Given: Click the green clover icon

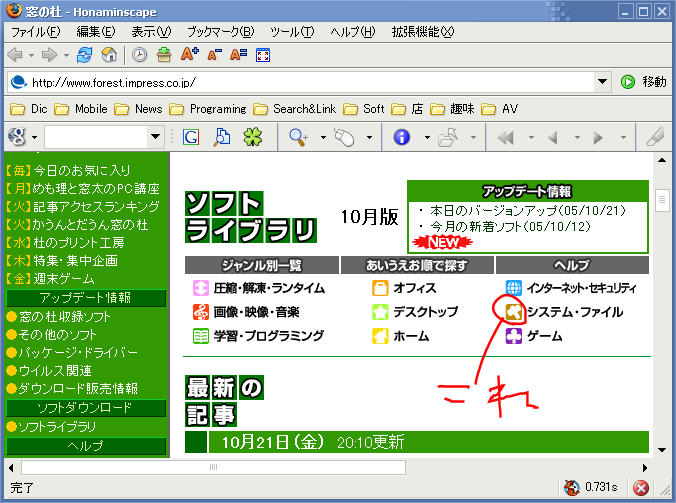Looking at the screenshot, I should click(253, 137).
